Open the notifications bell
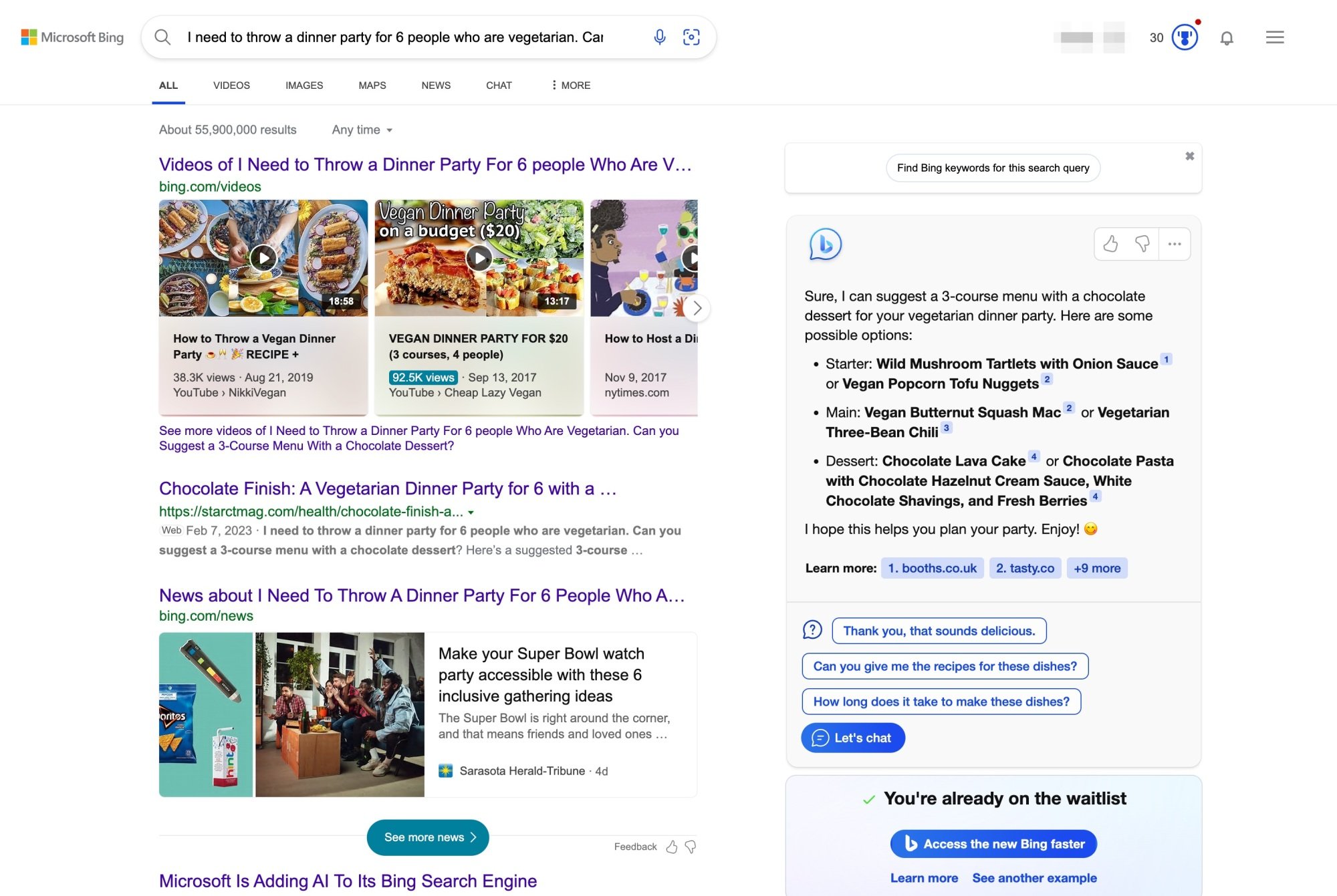The width and height of the screenshot is (1337, 896). point(1226,38)
